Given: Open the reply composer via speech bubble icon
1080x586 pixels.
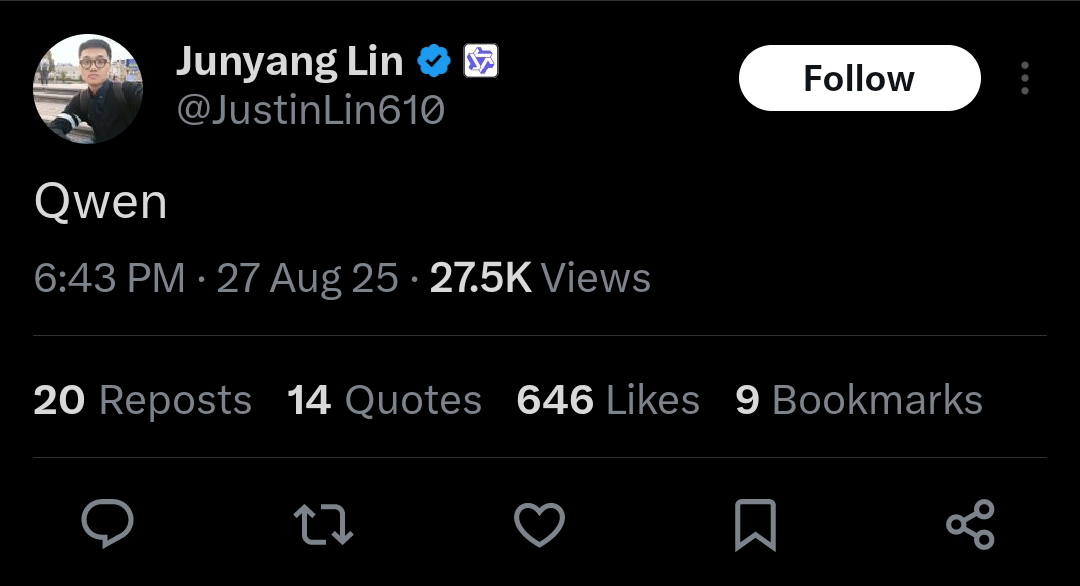Looking at the screenshot, I should tap(107, 524).
